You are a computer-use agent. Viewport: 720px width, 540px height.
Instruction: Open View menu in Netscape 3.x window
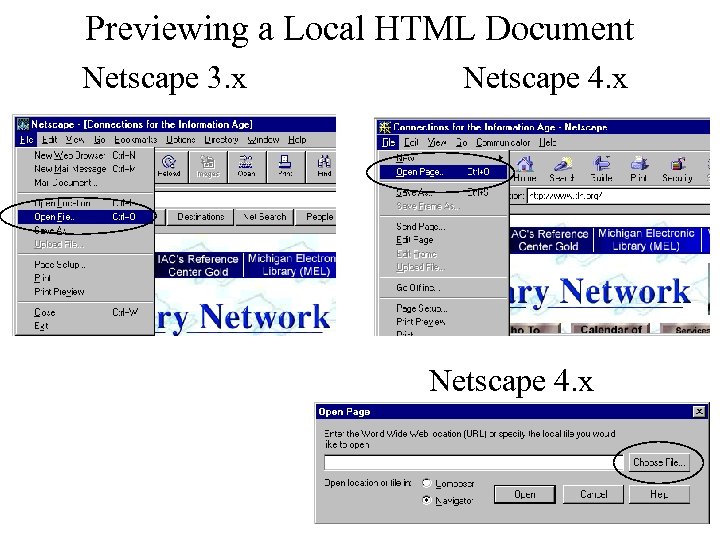pos(74,140)
